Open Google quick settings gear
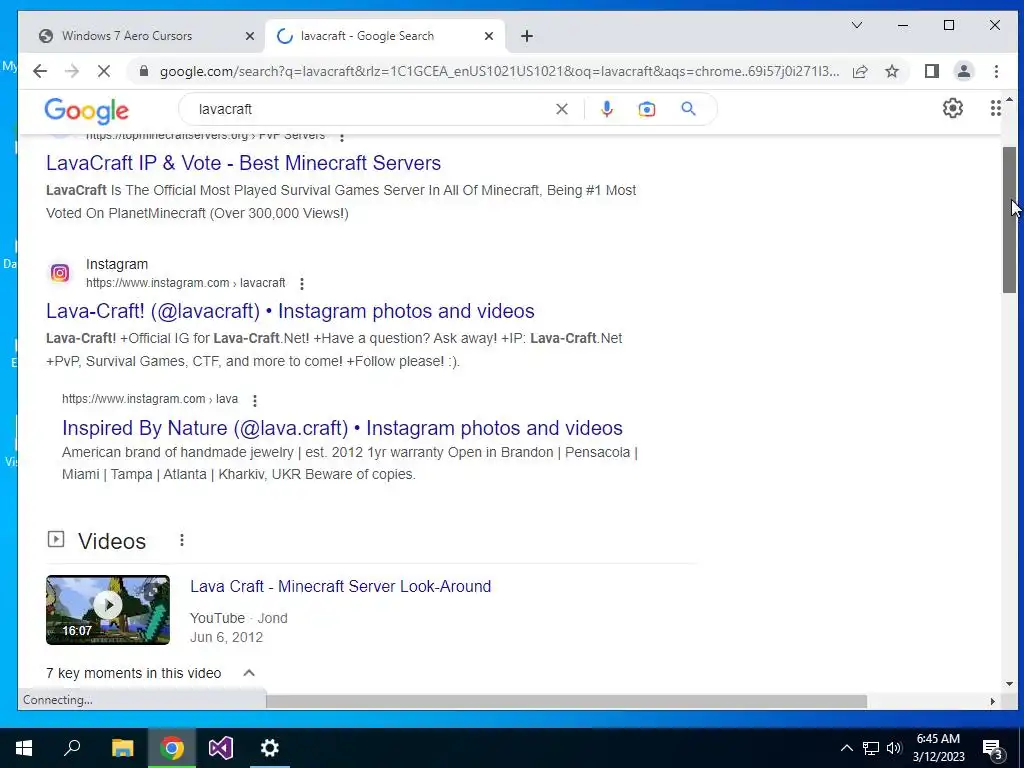The image size is (1024, 768). click(953, 108)
